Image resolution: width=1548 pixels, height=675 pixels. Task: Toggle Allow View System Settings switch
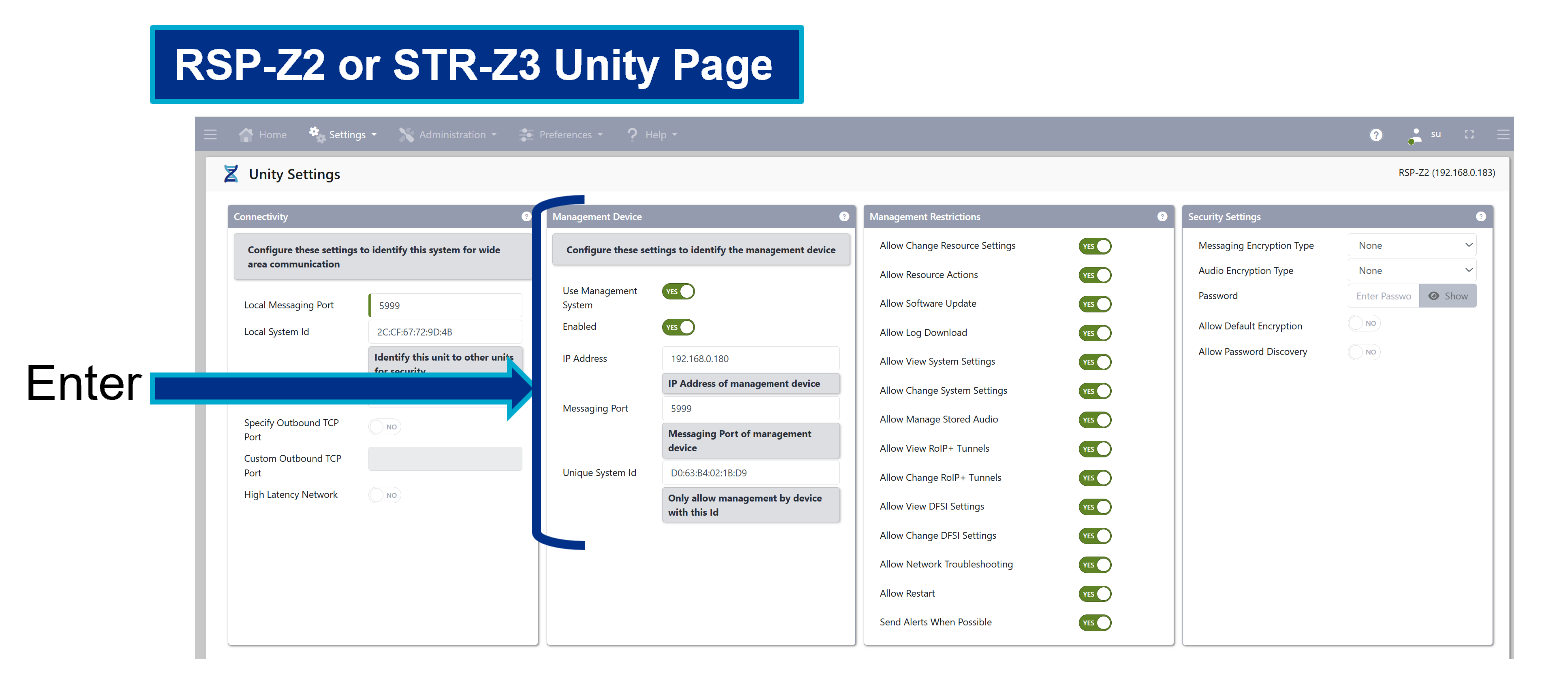[1095, 362]
